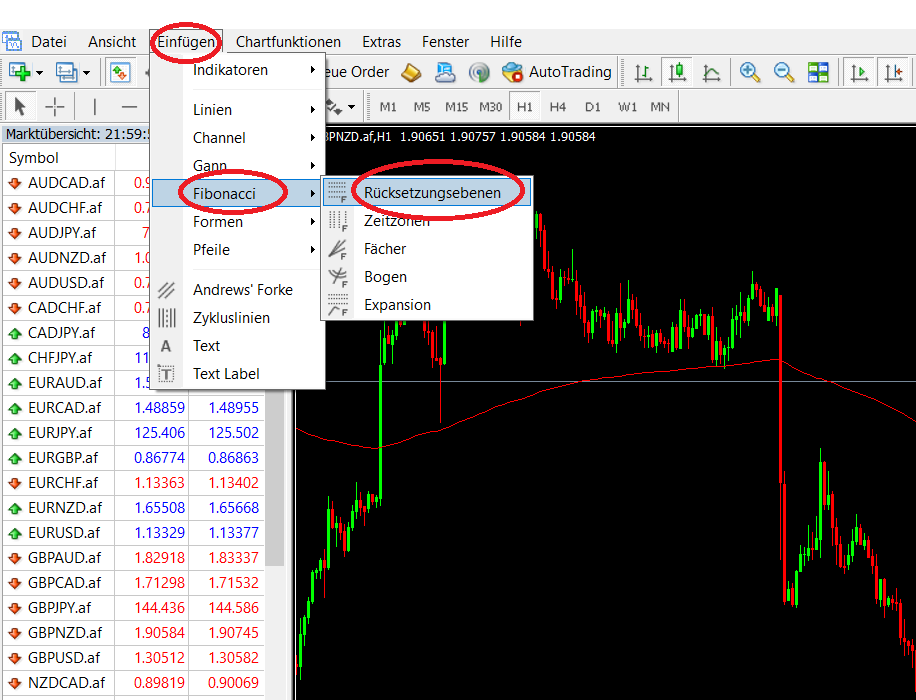The width and height of the screenshot is (916, 700).
Task: Click the New Chart icon
Action: click(x=17, y=72)
